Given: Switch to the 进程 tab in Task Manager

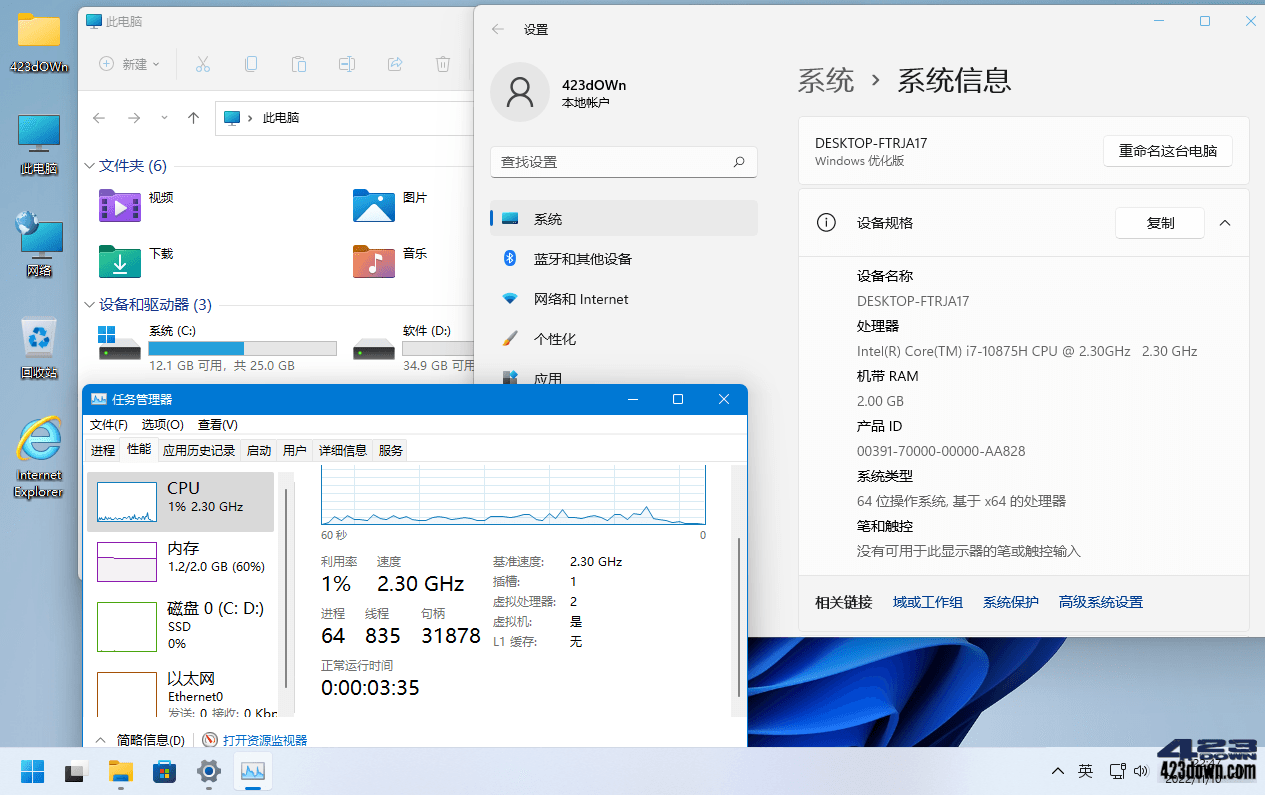Looking at the screenshot, I should 102,449.
